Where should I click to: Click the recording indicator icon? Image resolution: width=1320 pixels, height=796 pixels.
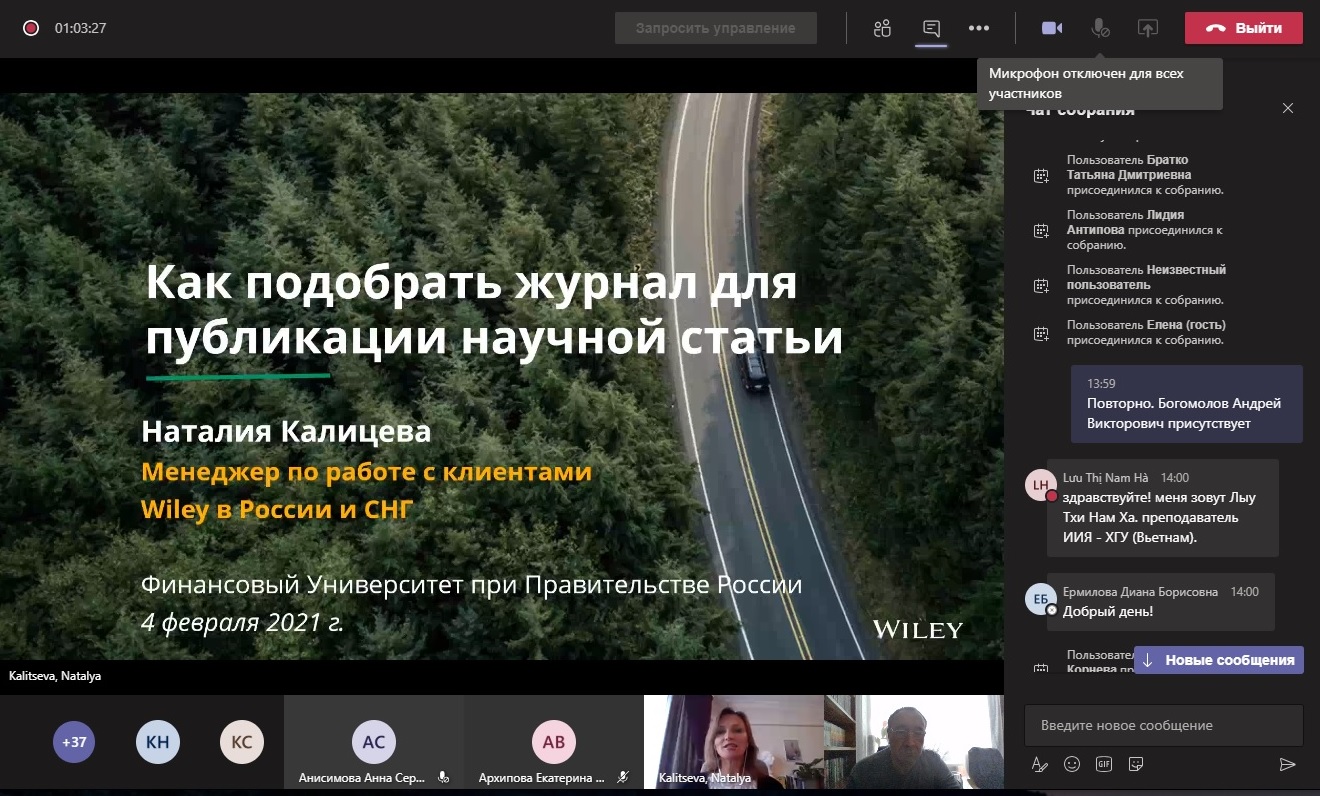(31, 28)
